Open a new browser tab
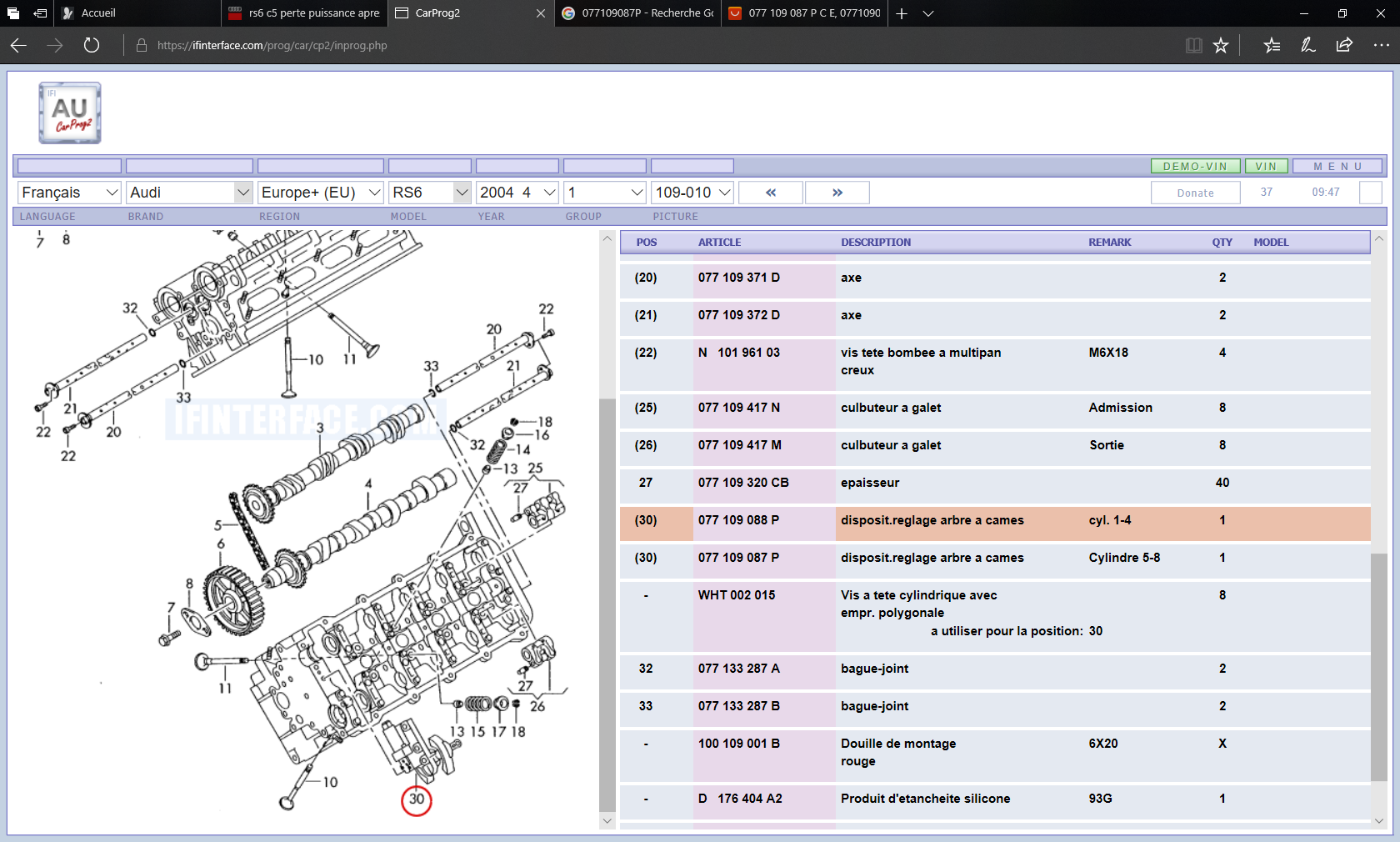Screen dimensions: 1400x842 coord(902,13)
